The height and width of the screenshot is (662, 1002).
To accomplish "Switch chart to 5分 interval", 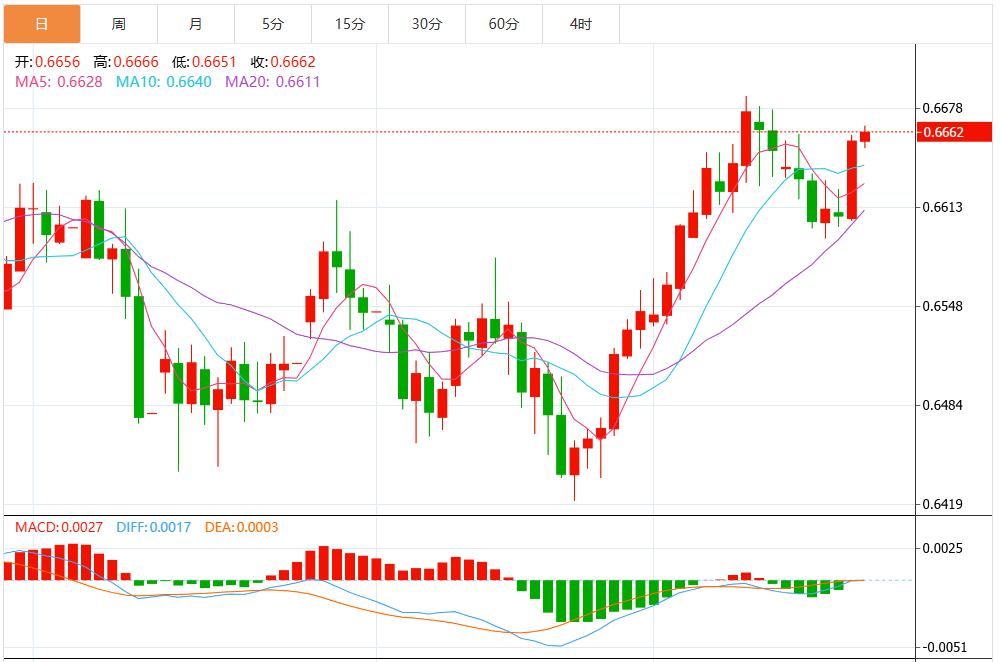I will 273,24.
